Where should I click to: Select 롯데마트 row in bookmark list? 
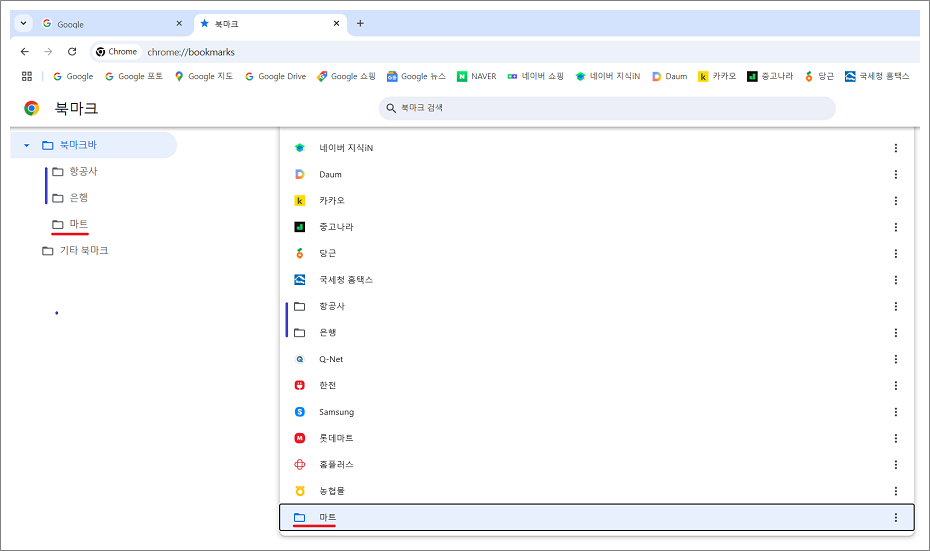pyautogui.click(x=597, y=438)
